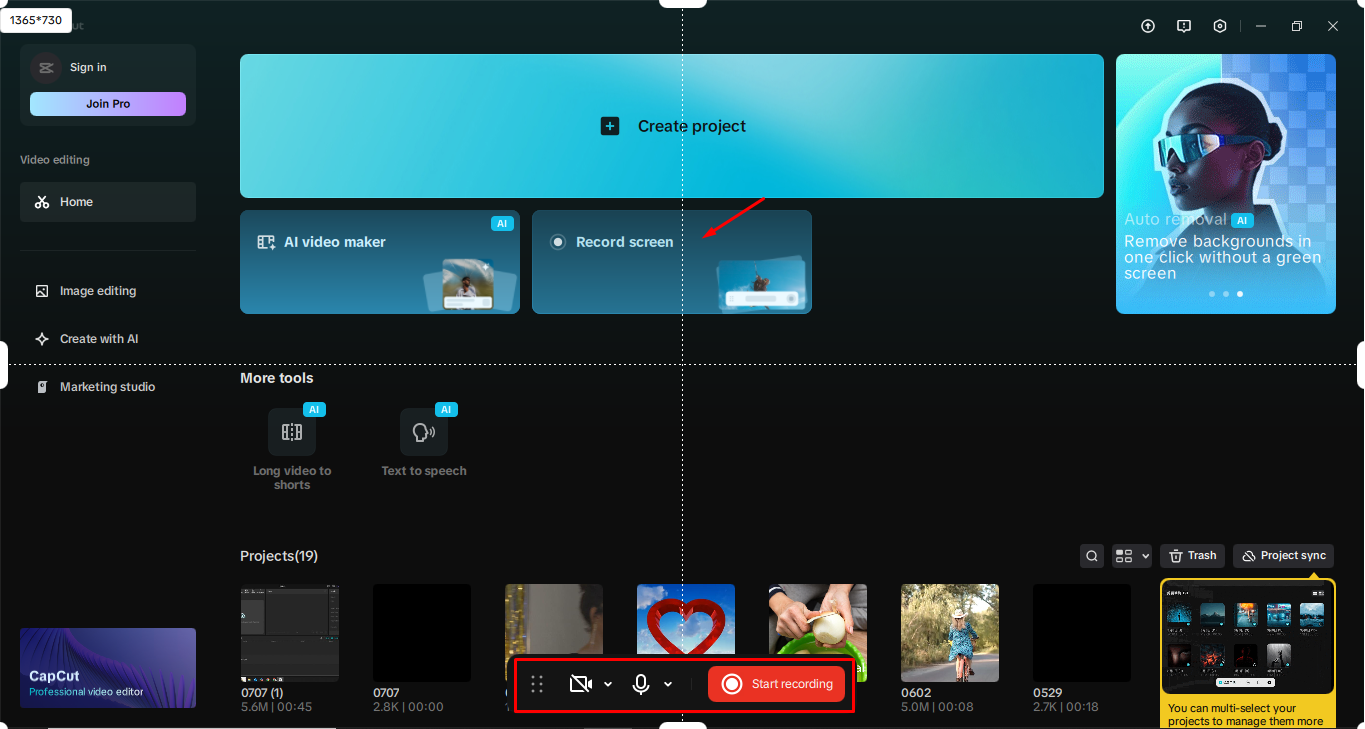This screenshot has height=729, width=1365.
Task: Open the onion peeling project thumbnail
Action: 818,620
